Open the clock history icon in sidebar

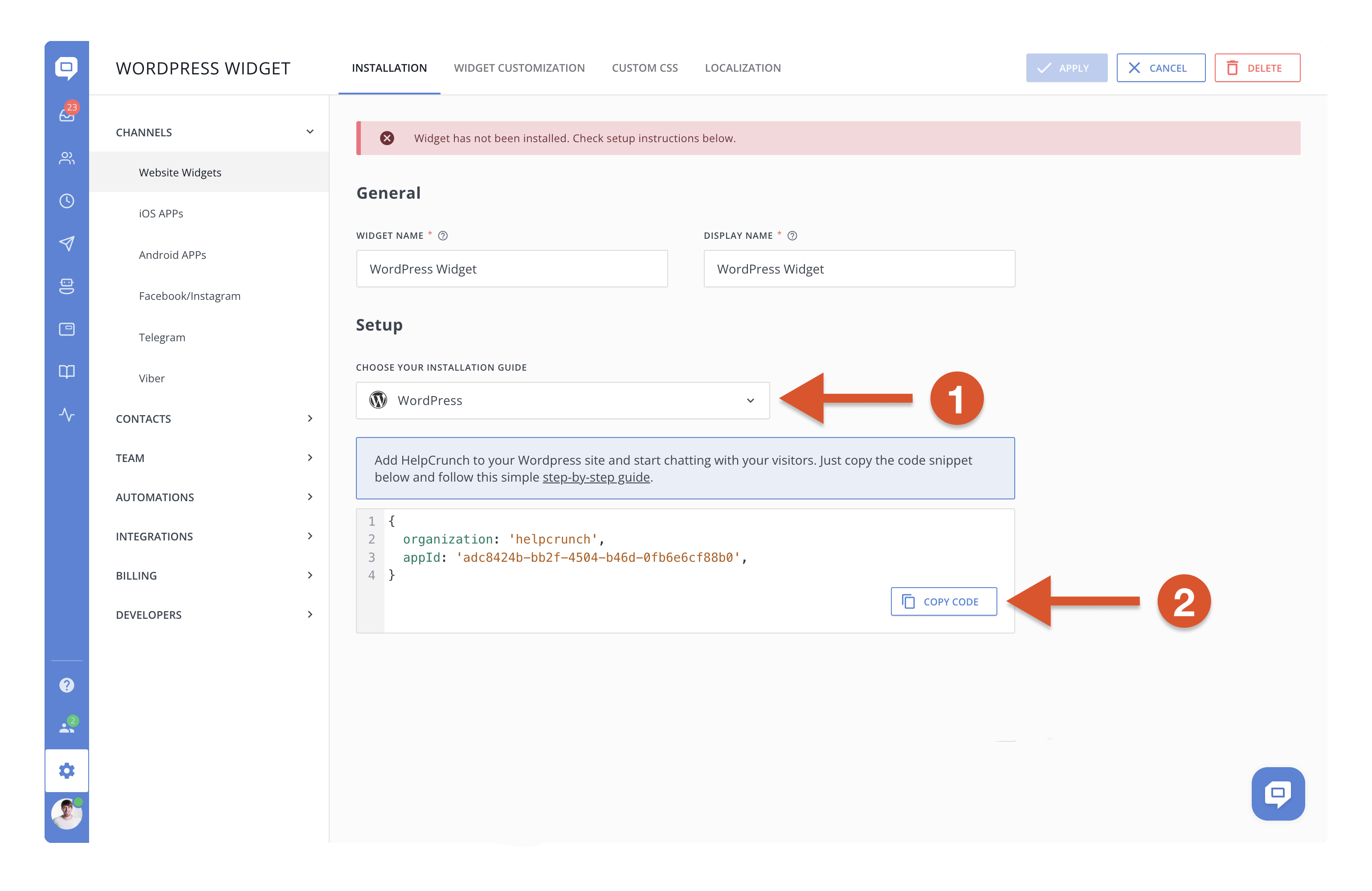(x=67, y=200)
